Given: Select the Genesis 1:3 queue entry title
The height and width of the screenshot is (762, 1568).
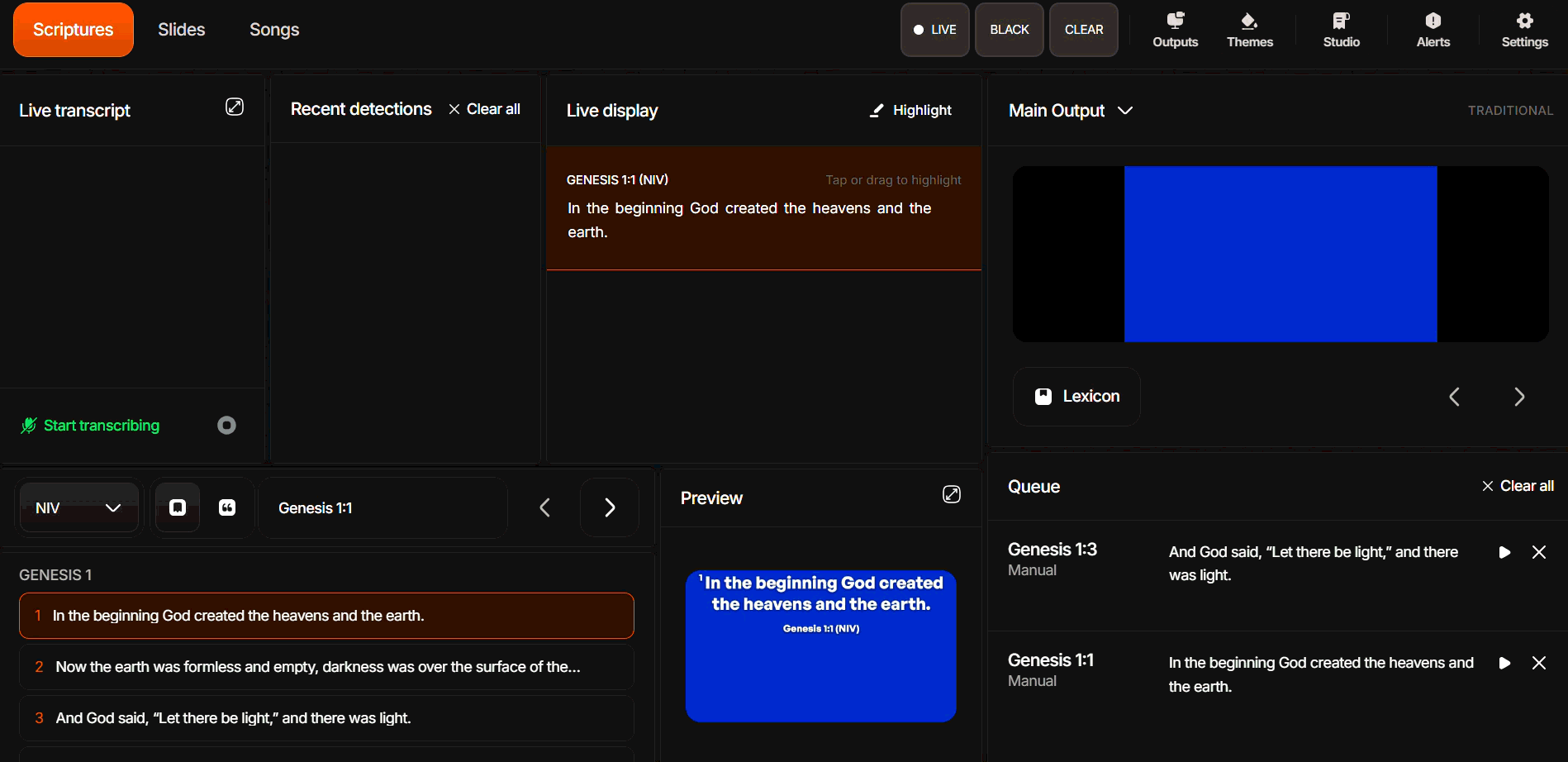Looking at the screenshot, I should [1052, 550].
